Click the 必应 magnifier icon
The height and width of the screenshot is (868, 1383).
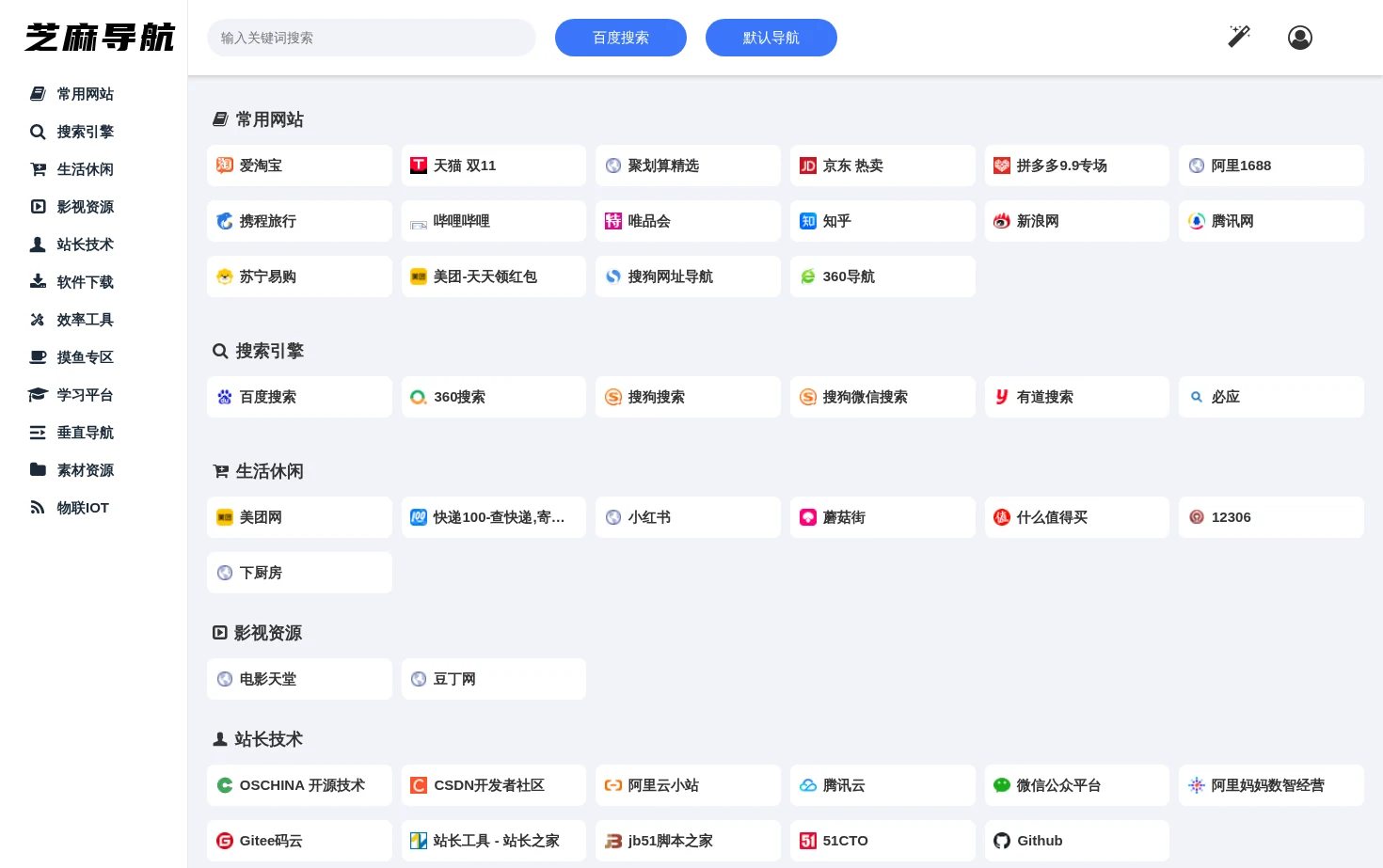click(x=1197, y=397)
